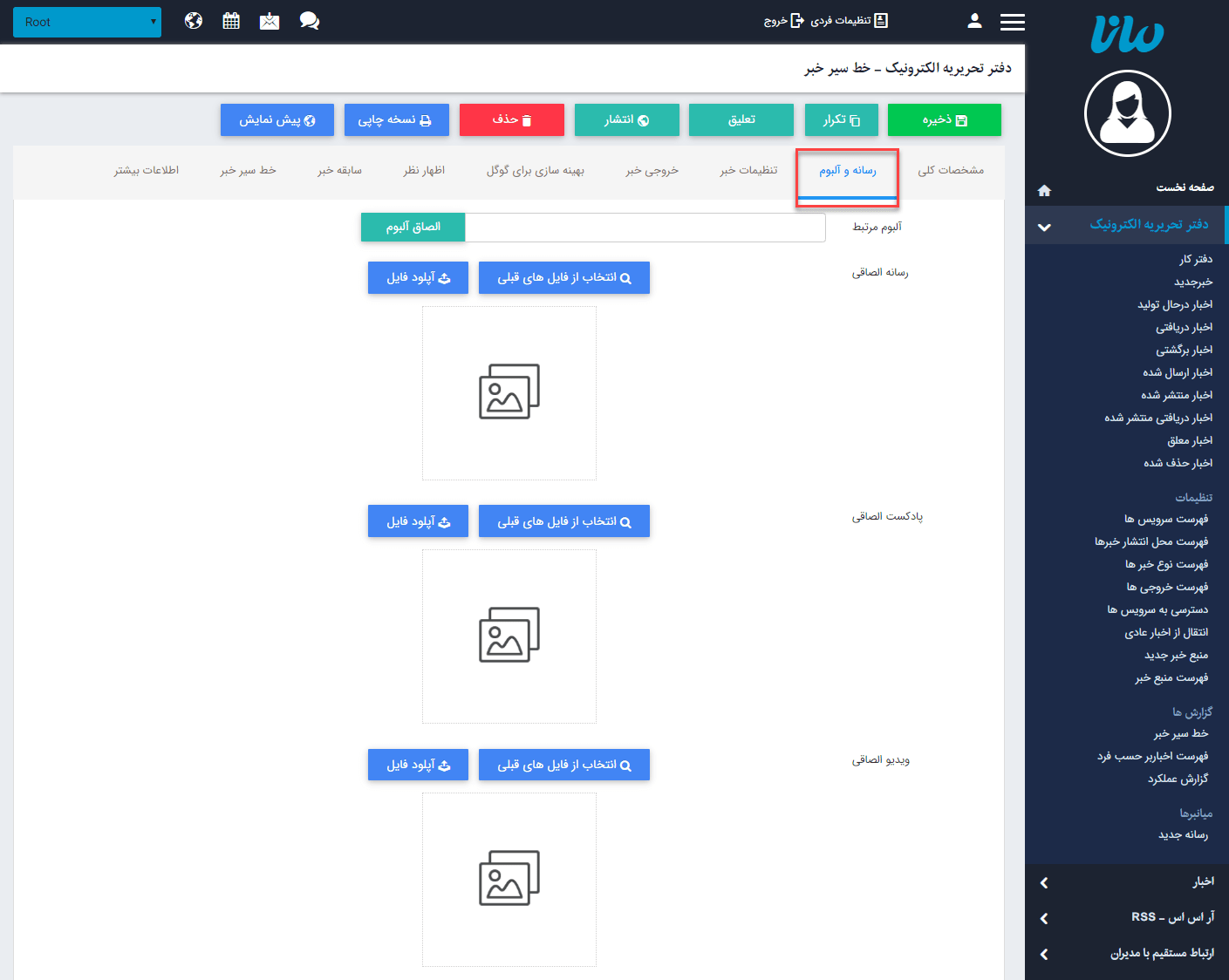
Task: Open the globe/language icon in top toolbar
Action: tap(193, 20)
